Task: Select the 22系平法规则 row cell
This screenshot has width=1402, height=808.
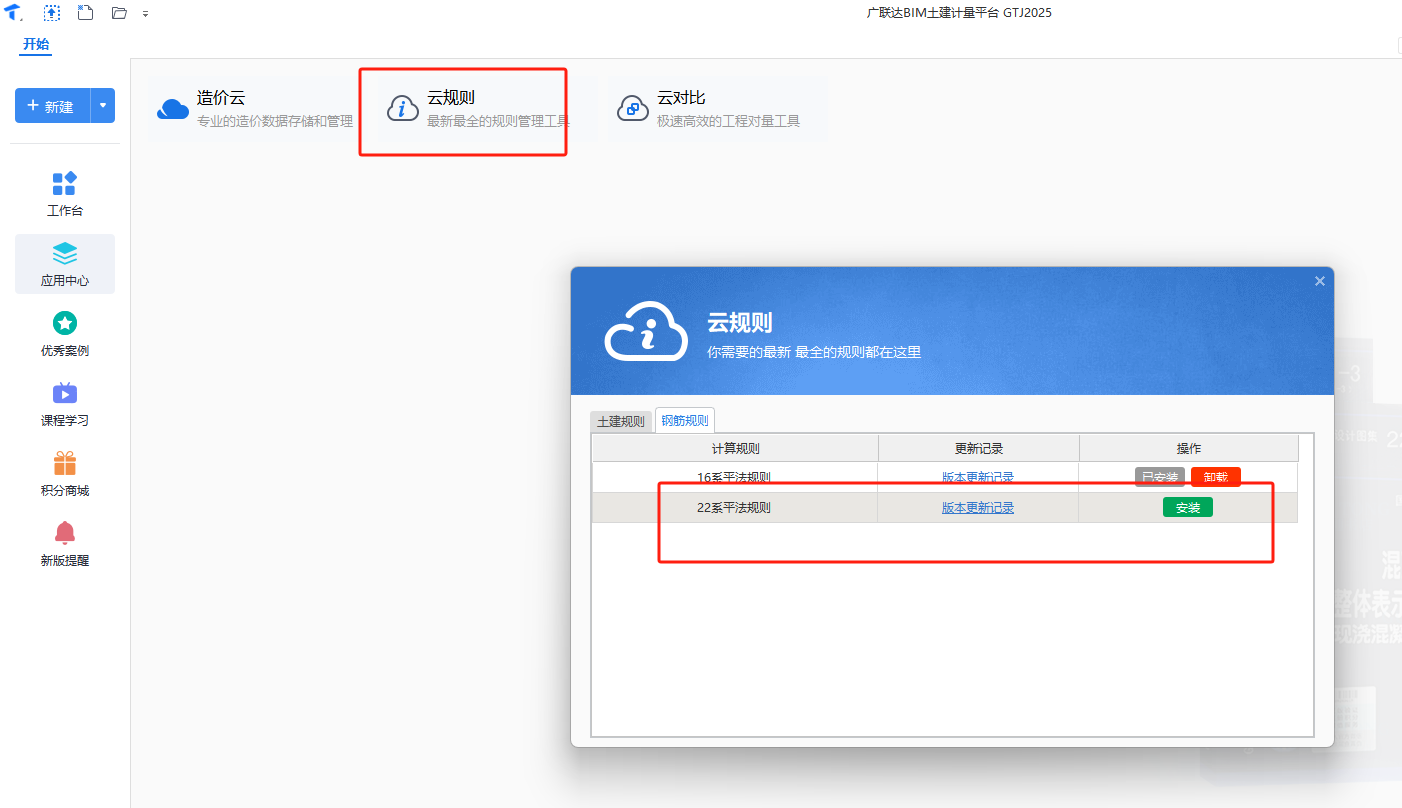Action: (x=735, y=507)
